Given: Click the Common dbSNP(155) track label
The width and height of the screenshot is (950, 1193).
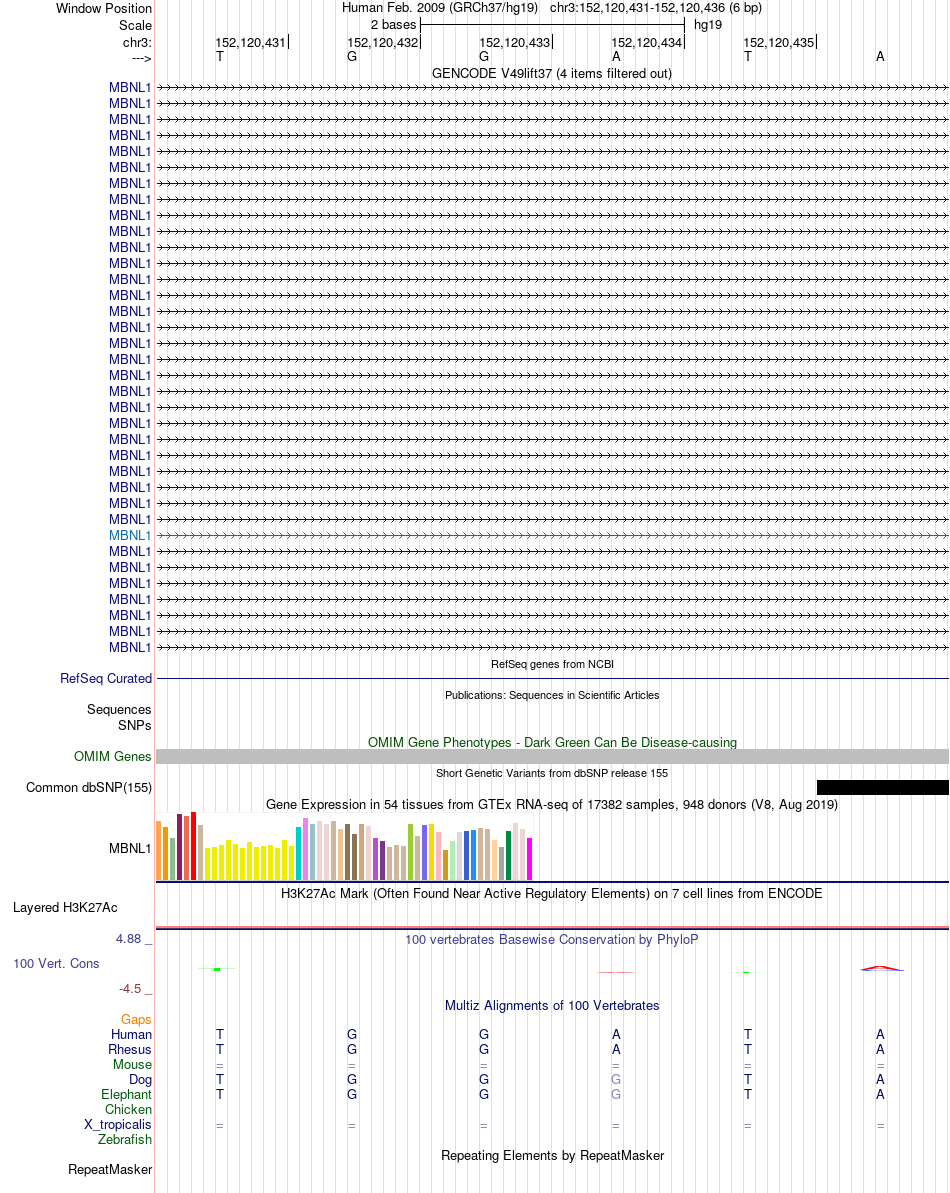Looking at the screenshot, I should 89,787.
